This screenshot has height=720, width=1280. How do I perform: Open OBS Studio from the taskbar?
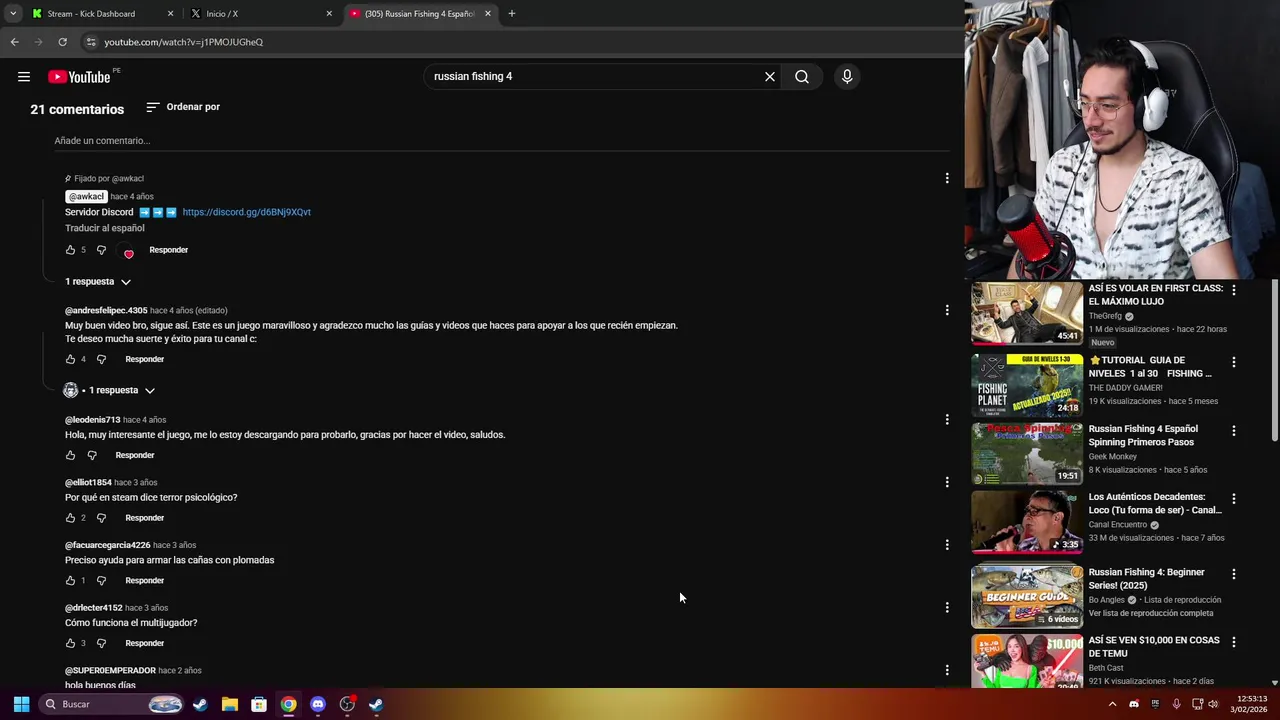click(347, 704)
